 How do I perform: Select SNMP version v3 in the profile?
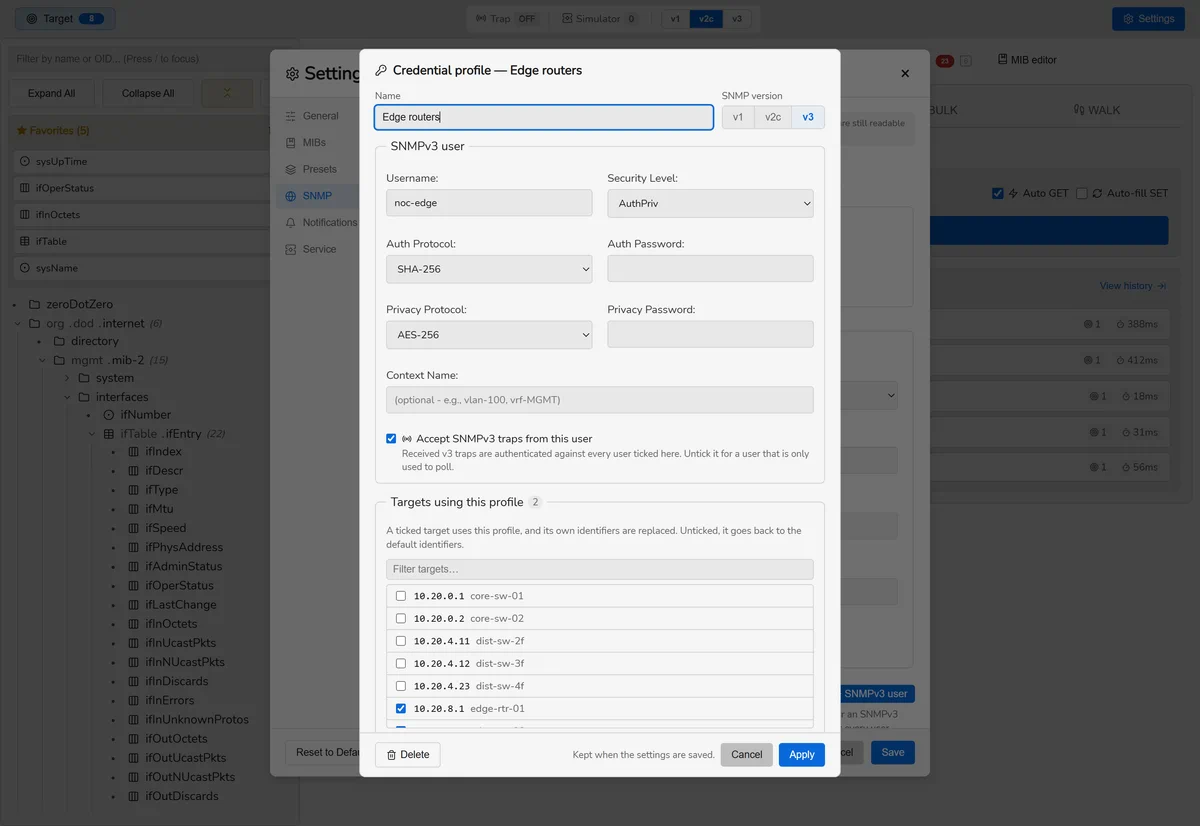click(808, 117)
